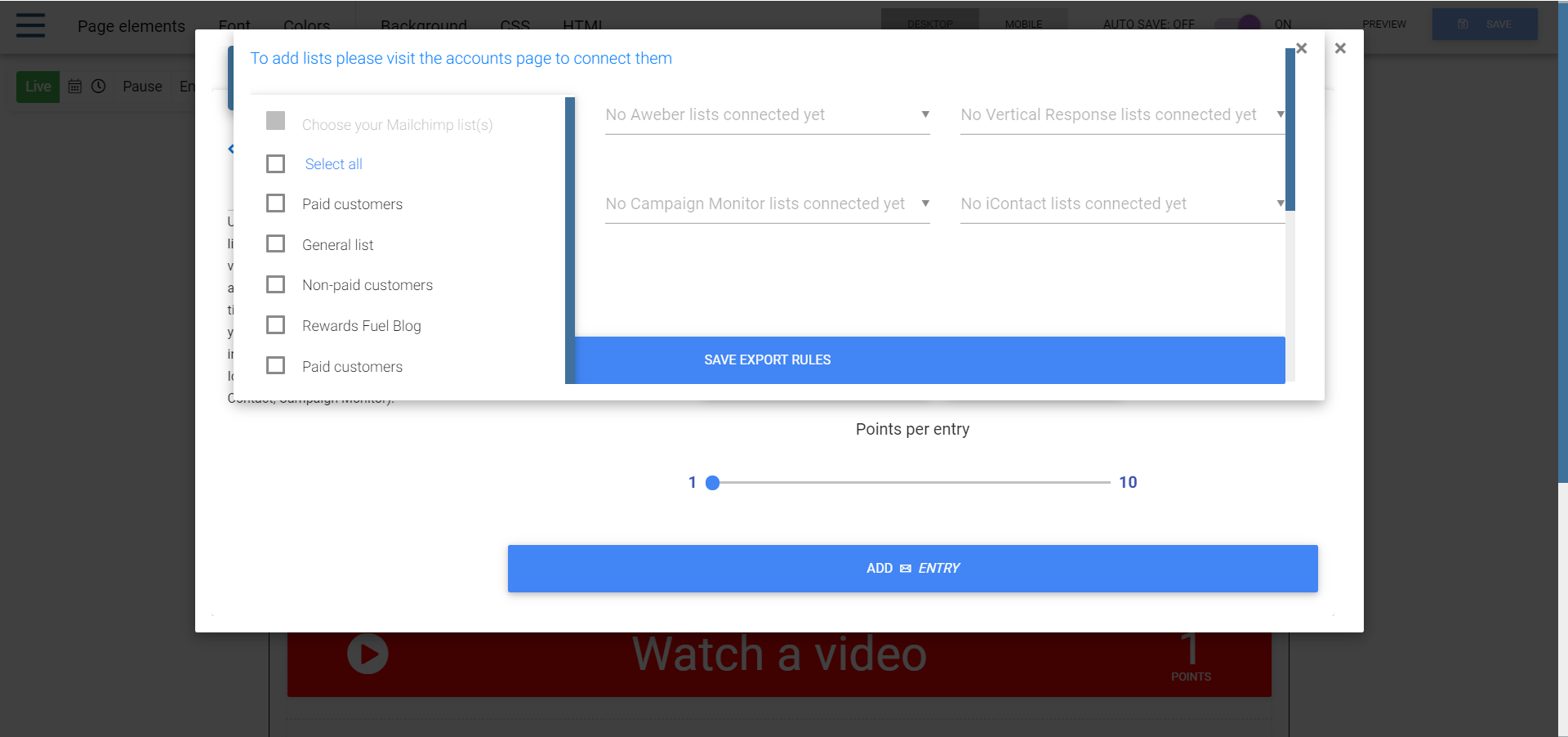1568x737 pixels.
Task: Open the HTML menu
Action: point(583,26)
